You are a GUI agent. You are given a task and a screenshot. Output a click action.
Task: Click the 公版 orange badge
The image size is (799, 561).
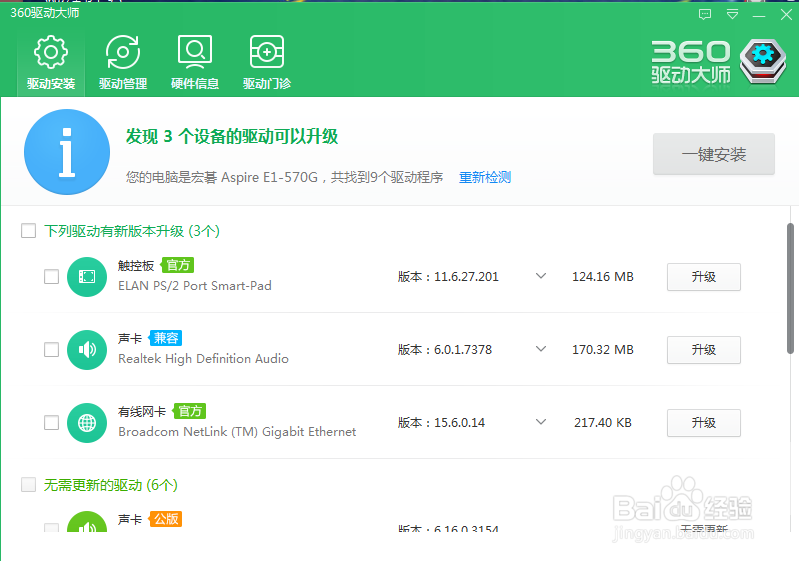166,519
